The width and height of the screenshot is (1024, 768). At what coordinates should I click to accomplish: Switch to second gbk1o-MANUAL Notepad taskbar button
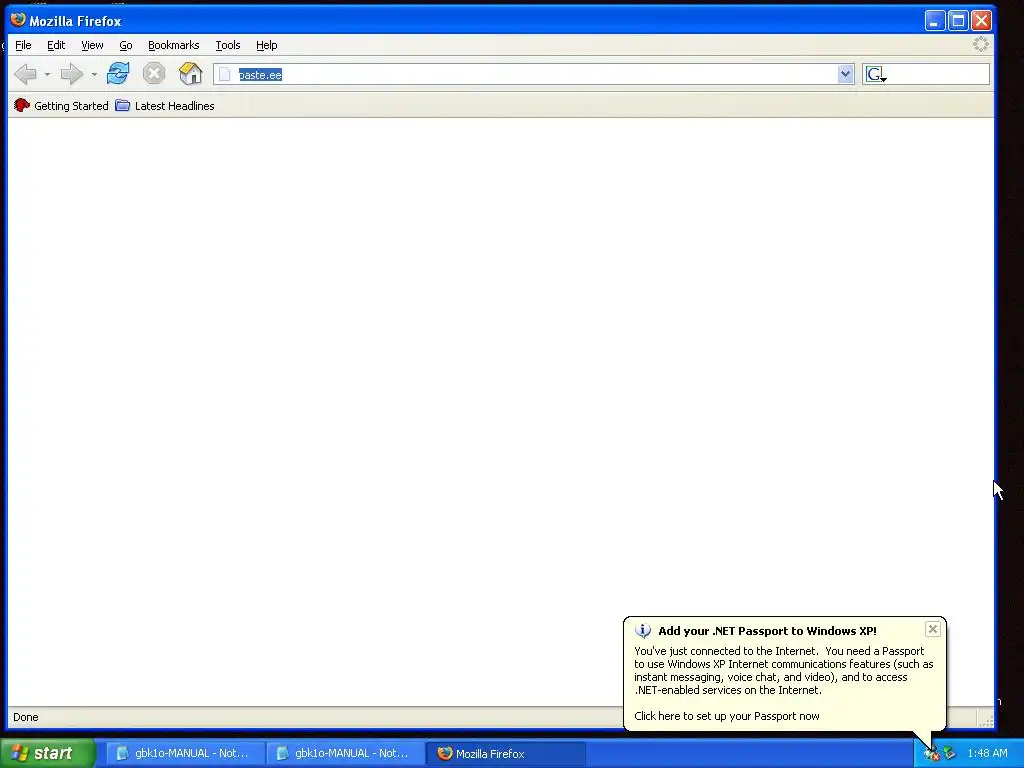coord(344,753)
